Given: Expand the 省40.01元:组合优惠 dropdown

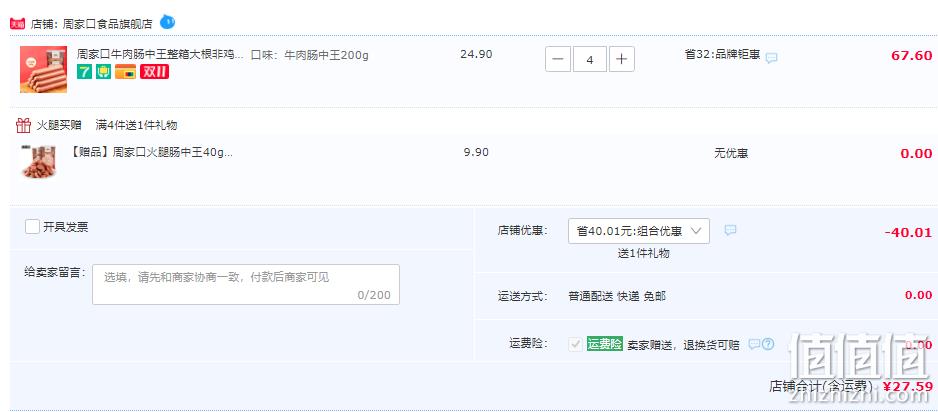Looking at the screenshot, I should [639, 231].
